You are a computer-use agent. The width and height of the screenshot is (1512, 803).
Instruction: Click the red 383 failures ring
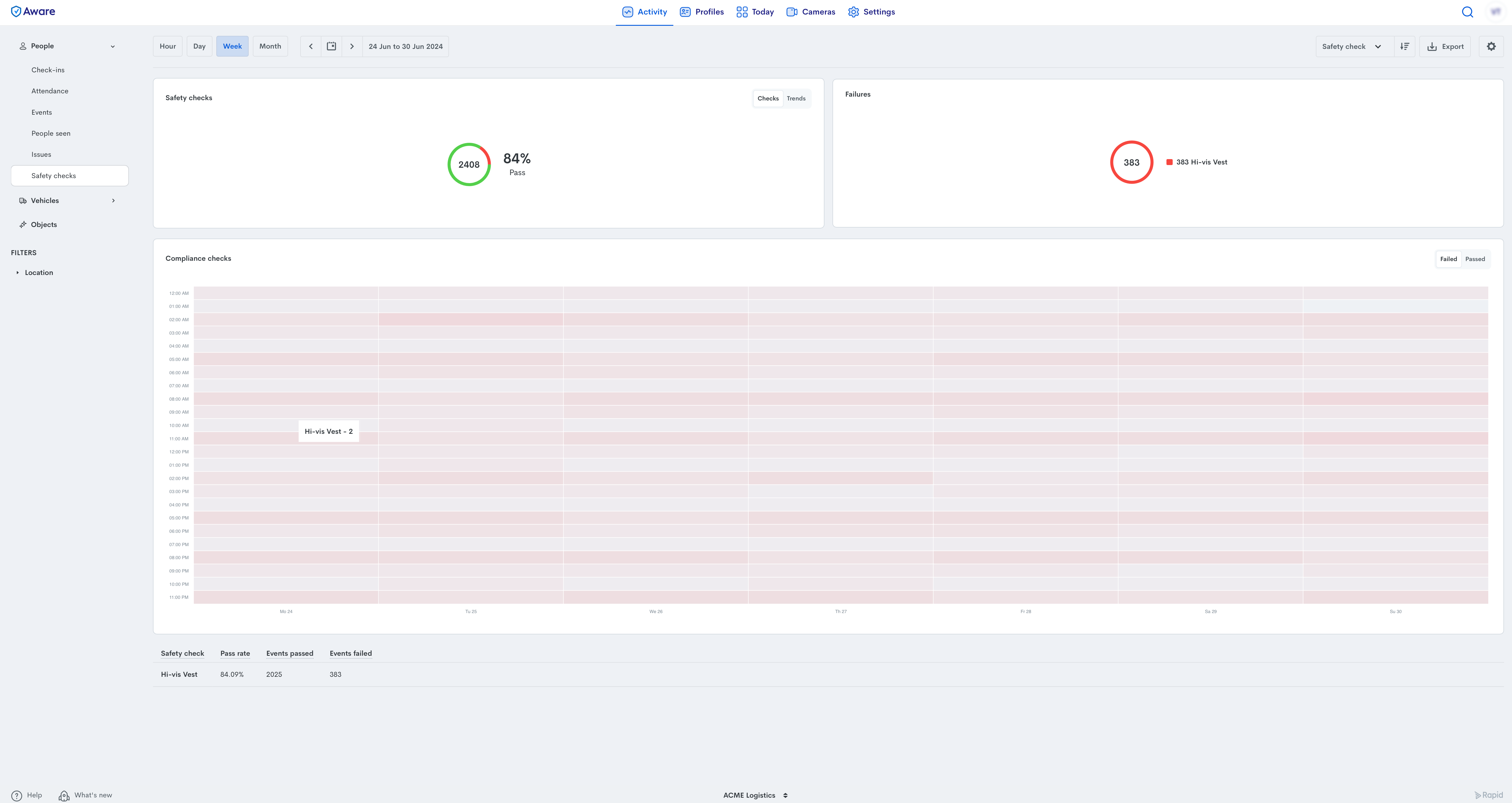(x=1132, y=163)
